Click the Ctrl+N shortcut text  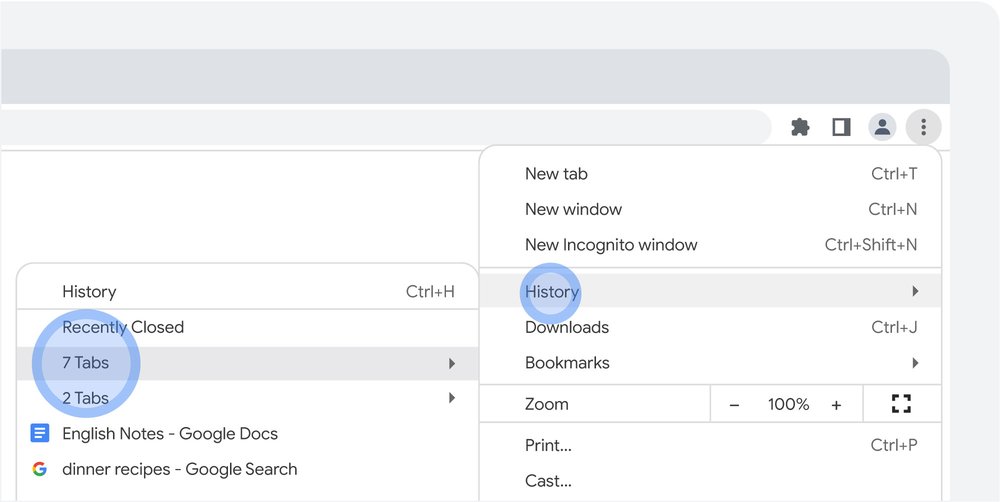(x=893, y=209)
